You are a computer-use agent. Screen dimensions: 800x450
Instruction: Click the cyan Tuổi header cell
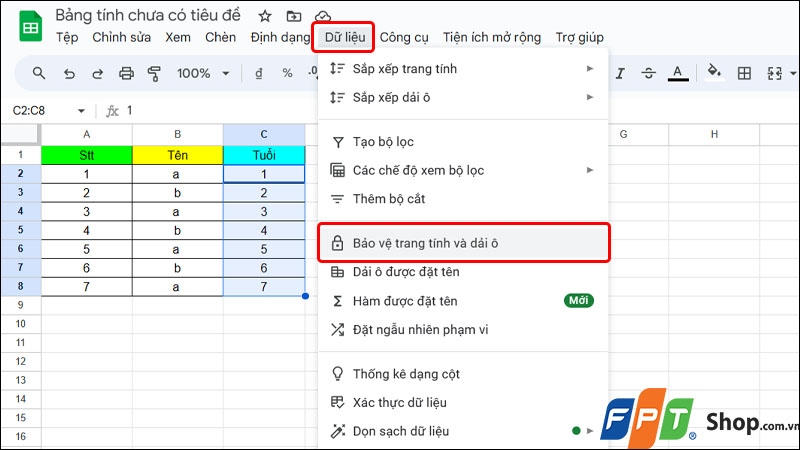click(264, 155)
